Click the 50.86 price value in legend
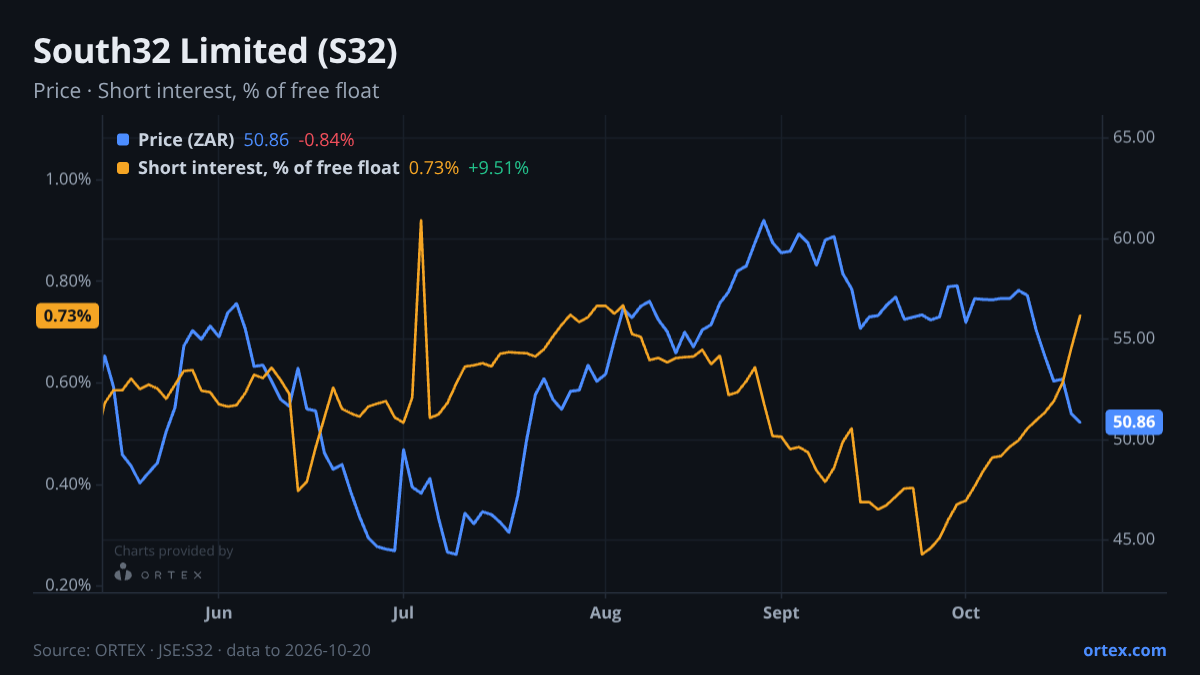Screen dimensions: 1200x675 click(266, 140)
